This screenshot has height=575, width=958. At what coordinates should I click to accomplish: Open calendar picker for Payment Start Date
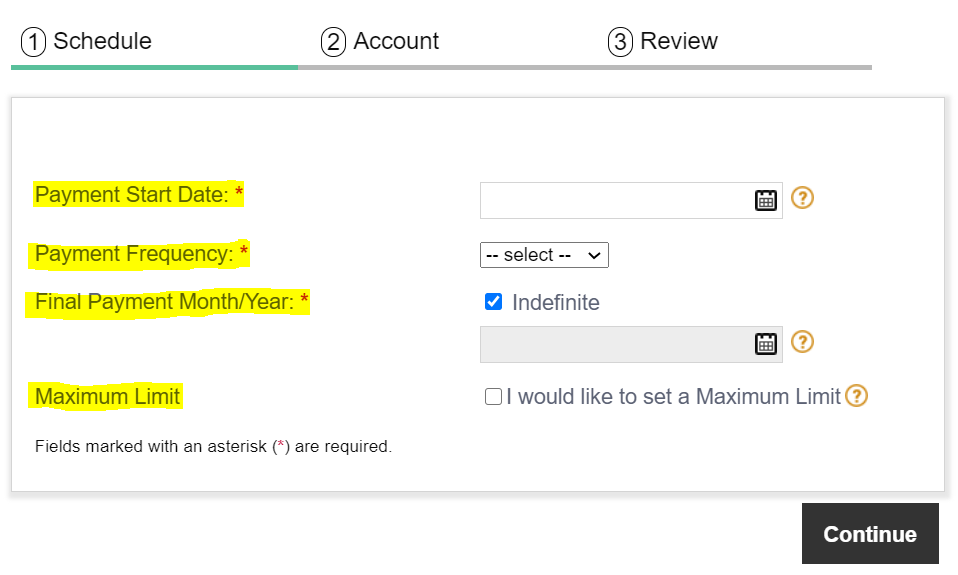click(x=765, y=200)
